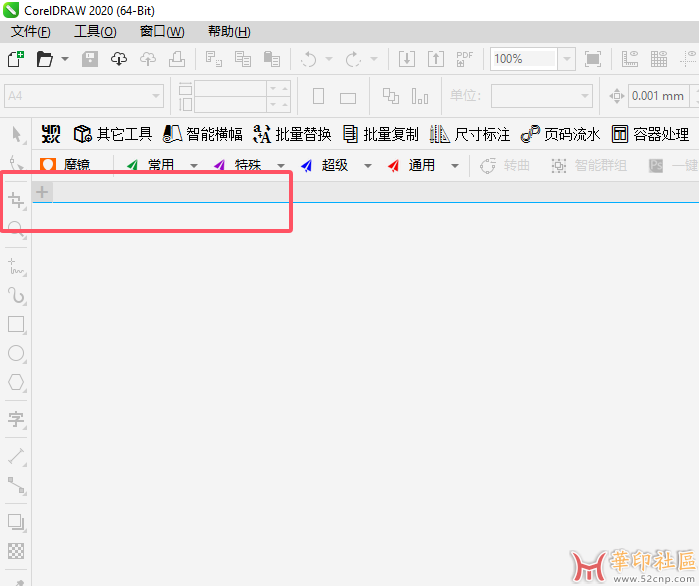
Task: Click the Export icon
Action: coord(436,59)
